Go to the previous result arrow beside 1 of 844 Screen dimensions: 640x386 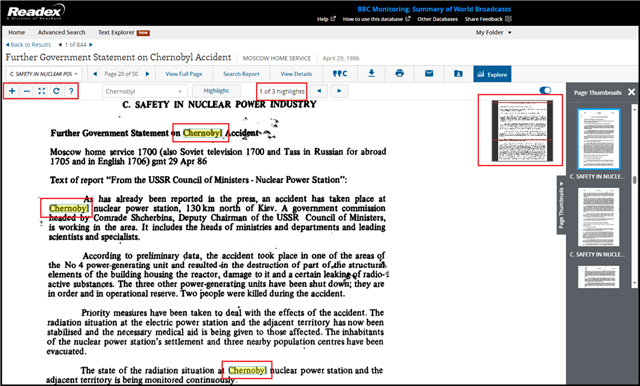60,44
